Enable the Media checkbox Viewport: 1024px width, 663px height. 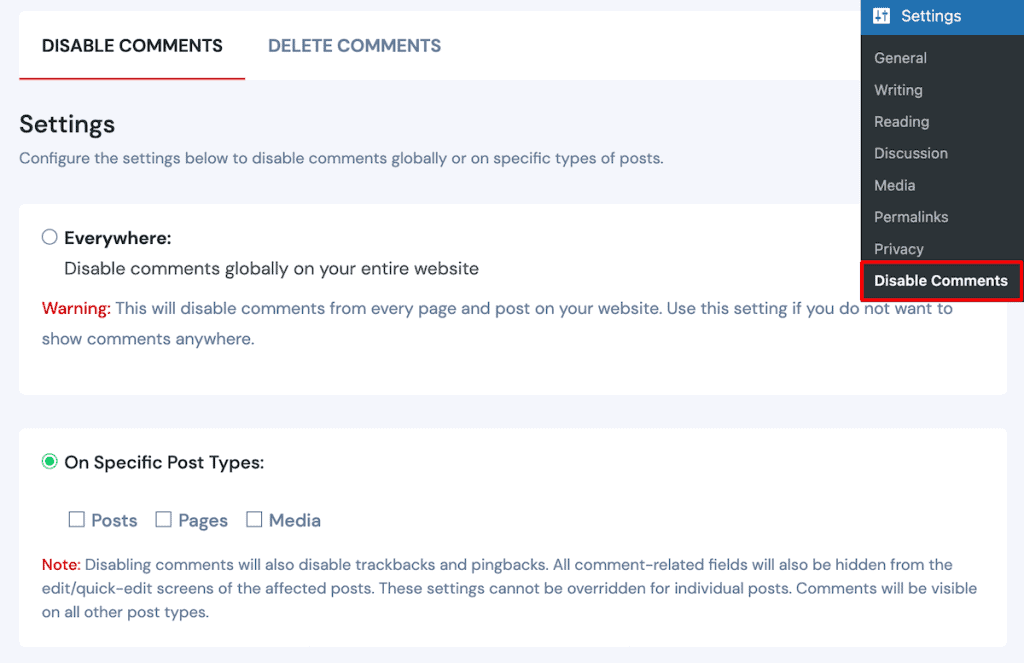(256, 519)
